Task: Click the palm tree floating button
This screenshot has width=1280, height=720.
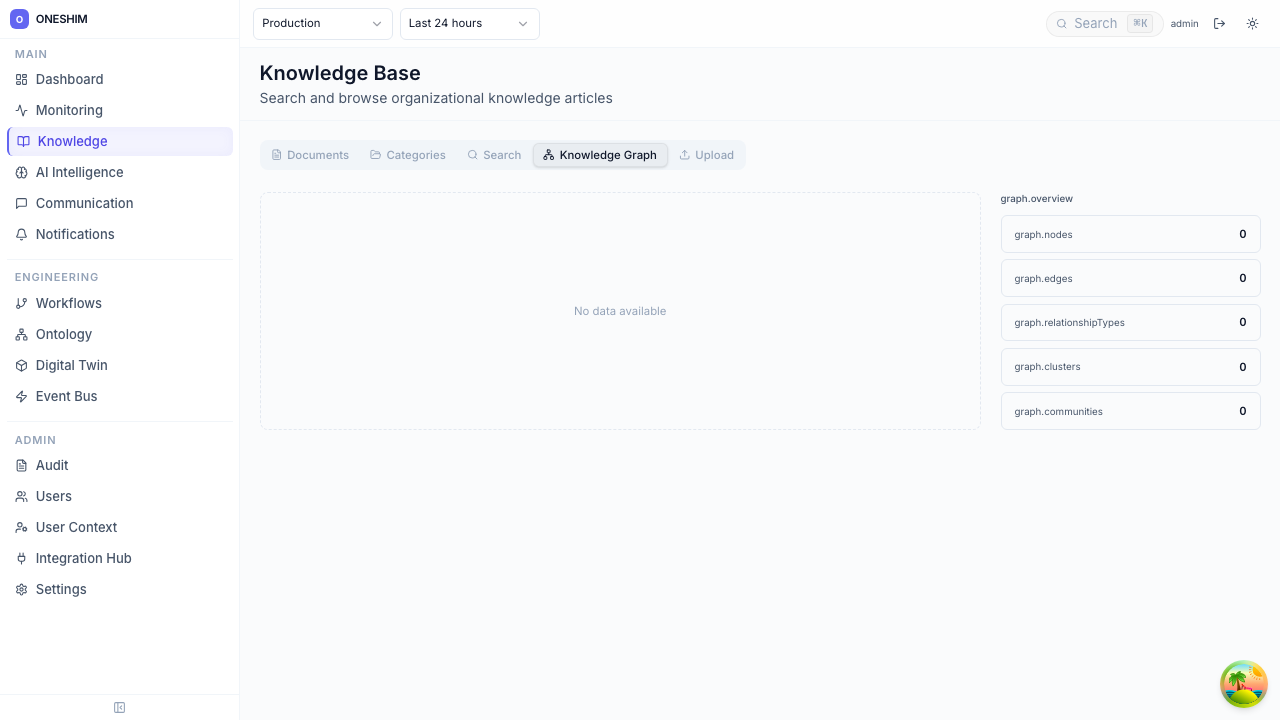Action: (1243, 684)
